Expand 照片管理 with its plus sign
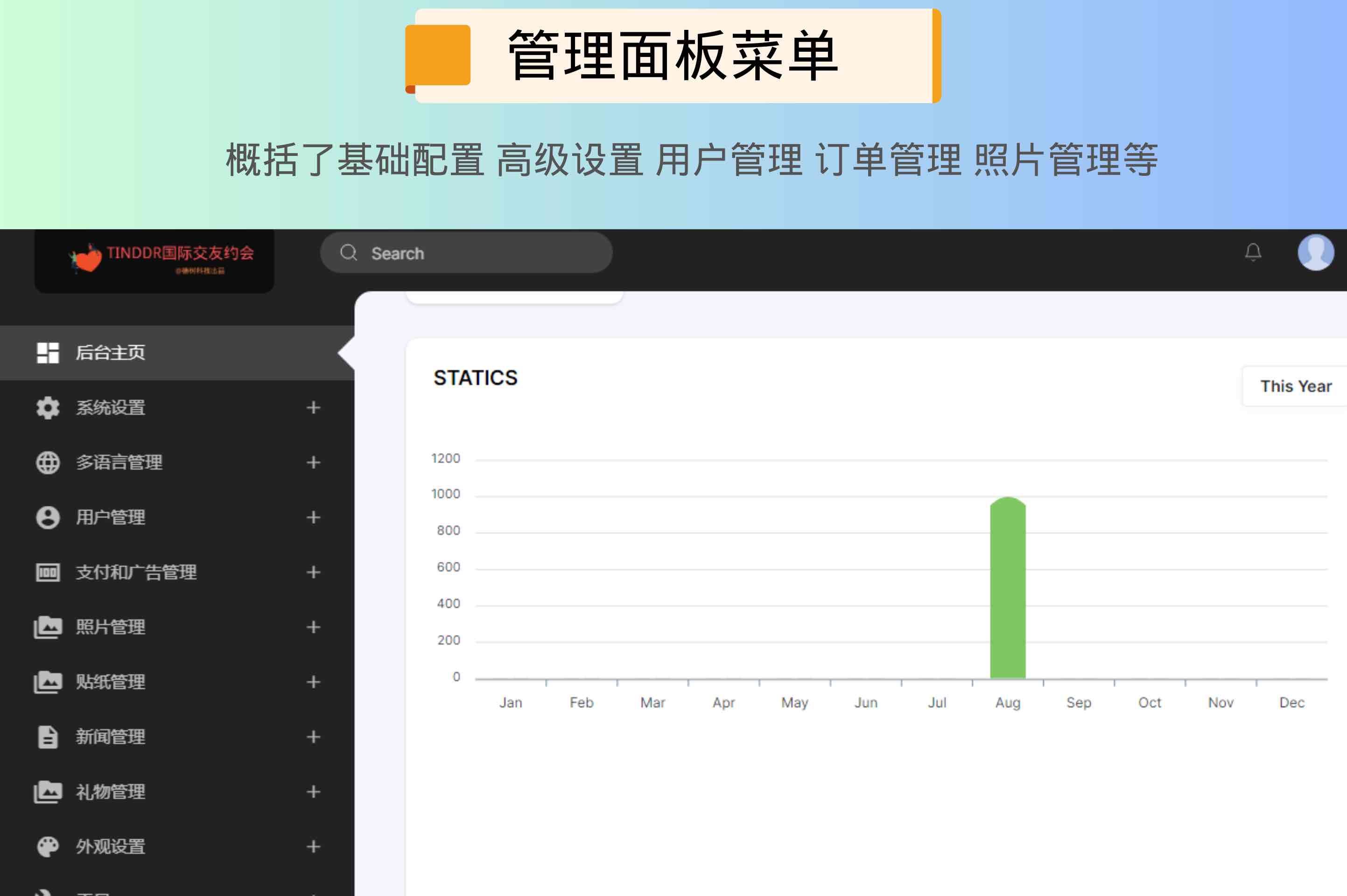Image resolution: width=1347 pixels, height=896 pixels. (x=313, y=627)
